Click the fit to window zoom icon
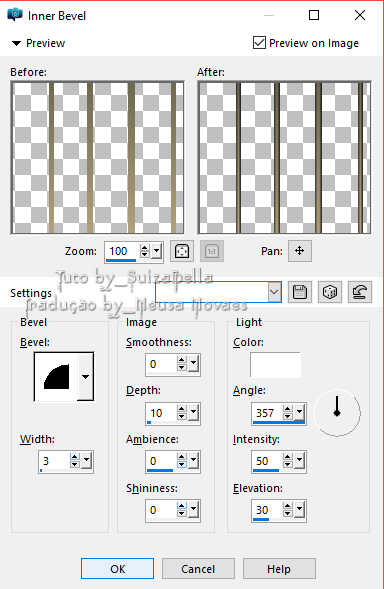Screen dimensions: 384x589 tap(182, 251)
